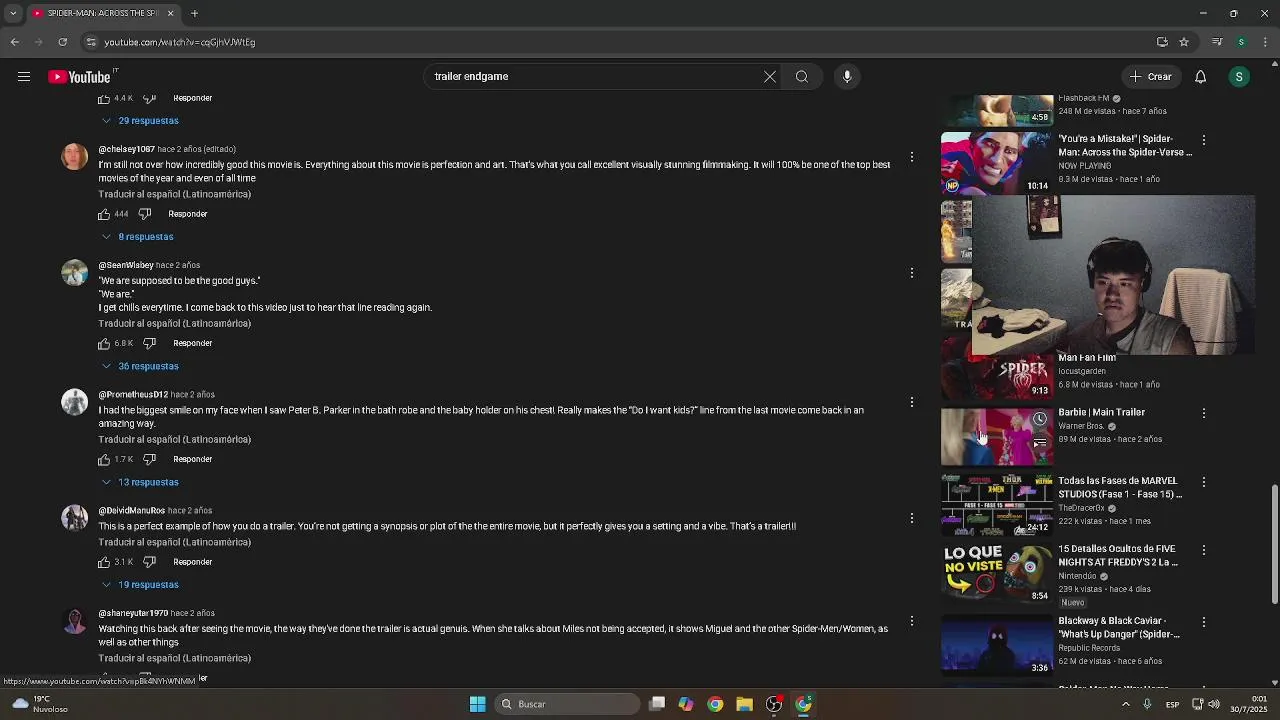1280x720 pixels.
Task: Open options menu for @DeividManuRos comment
Action: point(912,518)
